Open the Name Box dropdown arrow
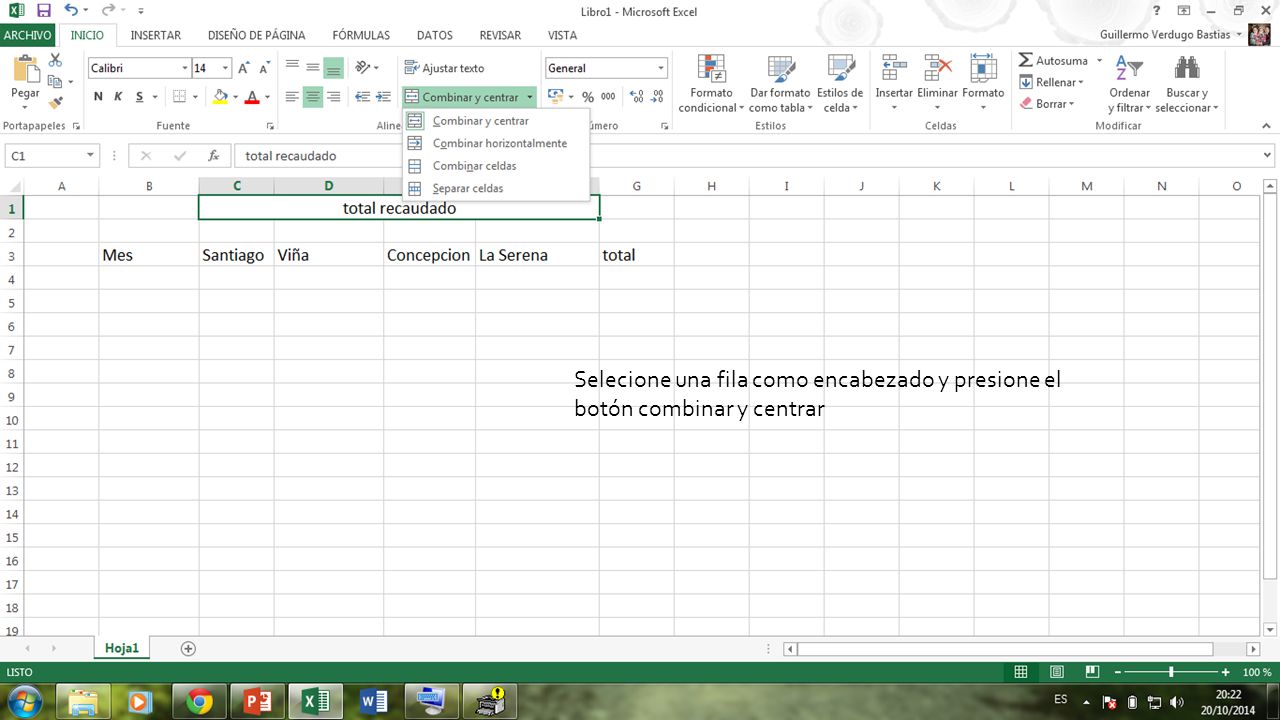This screenshot has width=1280, height=720. click(x=90, y=156)
